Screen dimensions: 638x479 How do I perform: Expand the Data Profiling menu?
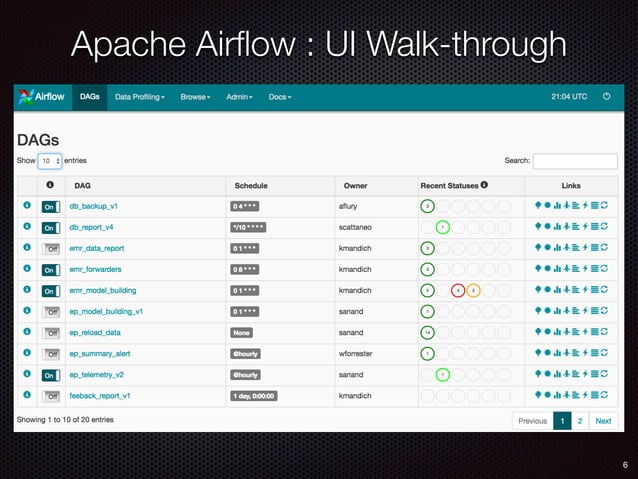tap(140, 97)
